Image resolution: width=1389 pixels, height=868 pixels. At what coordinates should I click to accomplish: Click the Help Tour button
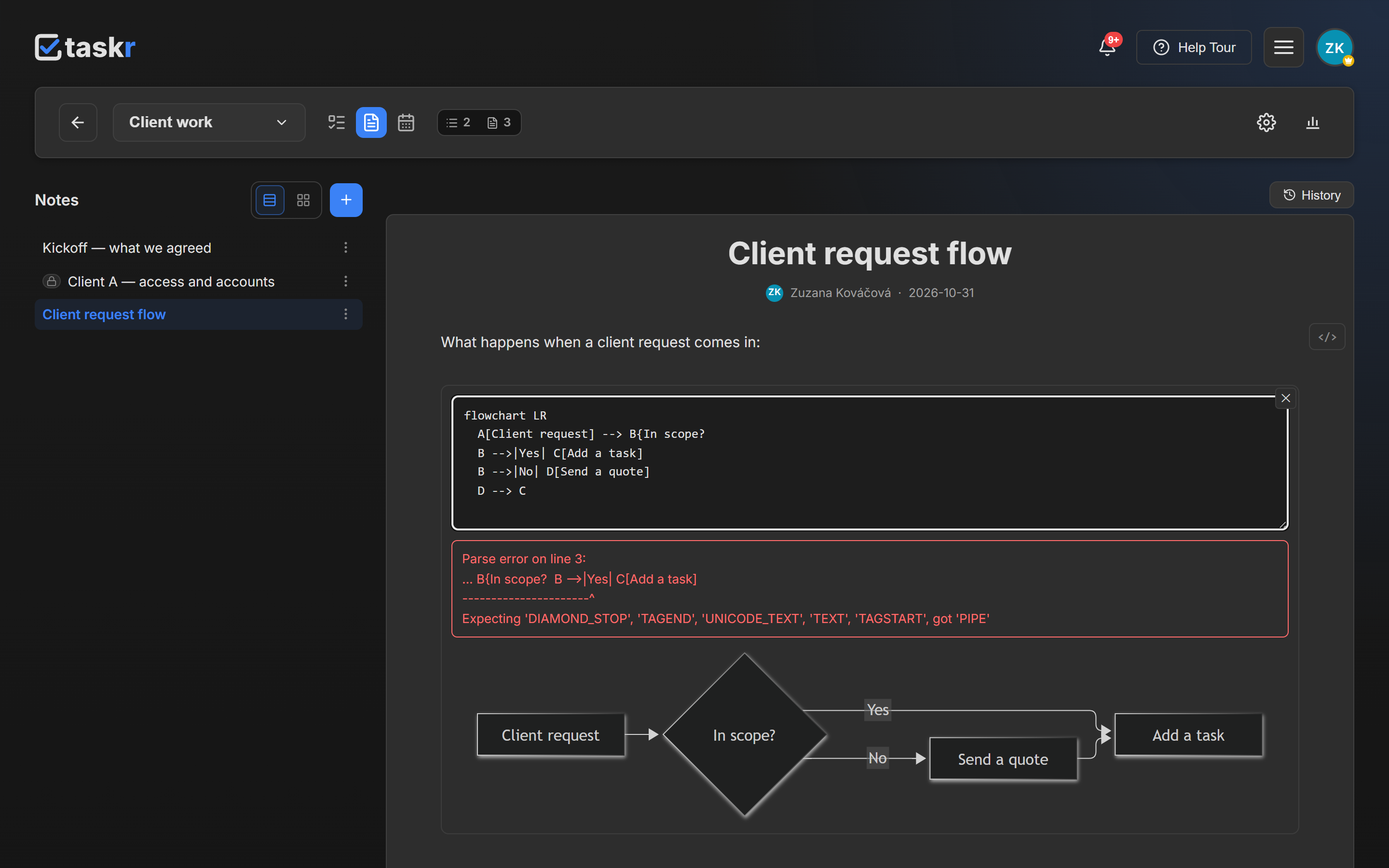coord(1194,47)
